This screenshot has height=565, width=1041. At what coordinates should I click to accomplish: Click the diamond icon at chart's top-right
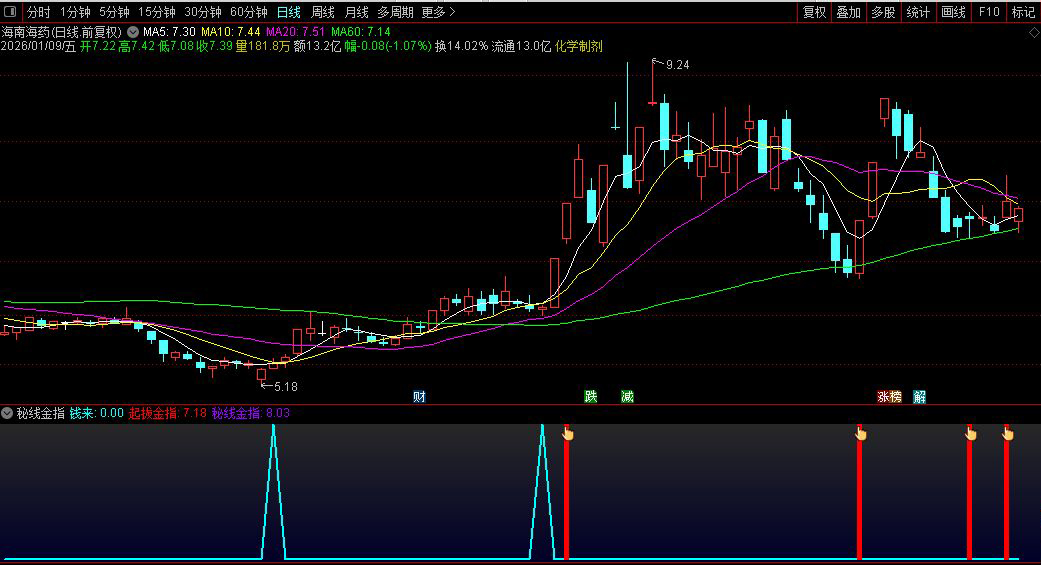click(1033, 32)
